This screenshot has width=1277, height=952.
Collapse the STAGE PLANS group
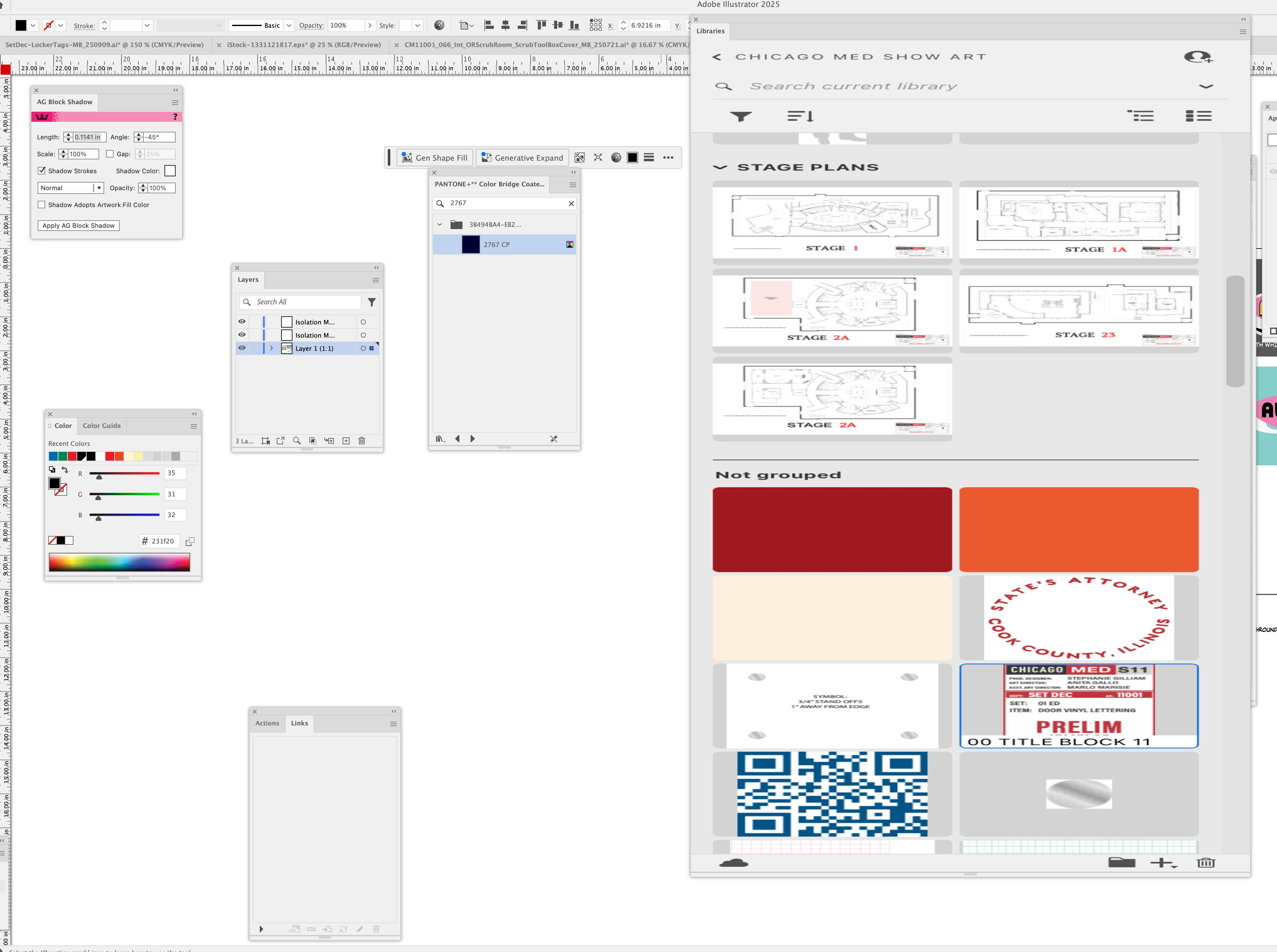point(720,167)
